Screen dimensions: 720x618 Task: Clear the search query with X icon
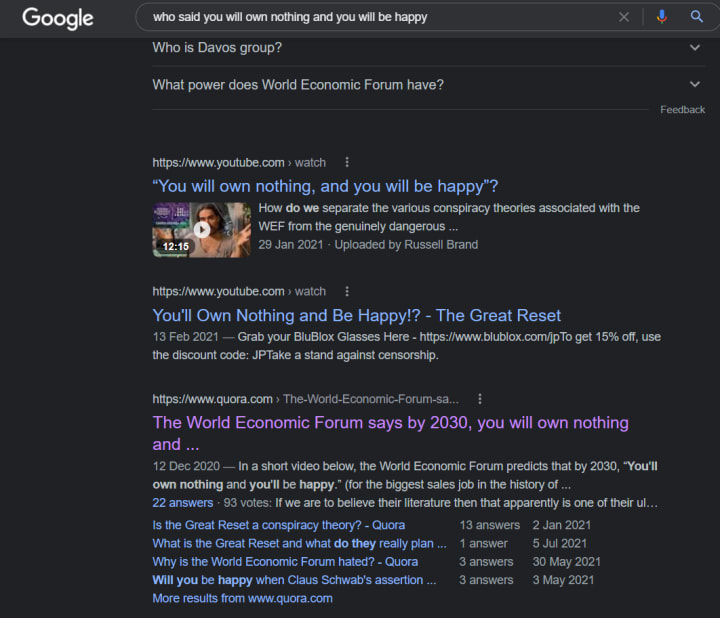pyautogui.click(x=624, y=17)
